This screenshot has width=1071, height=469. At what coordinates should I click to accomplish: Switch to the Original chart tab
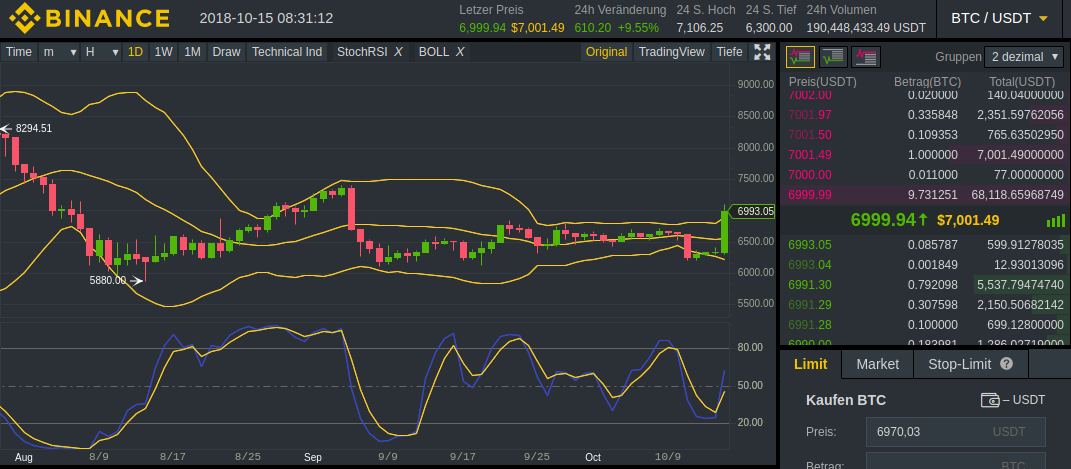[x=607, y=52]
